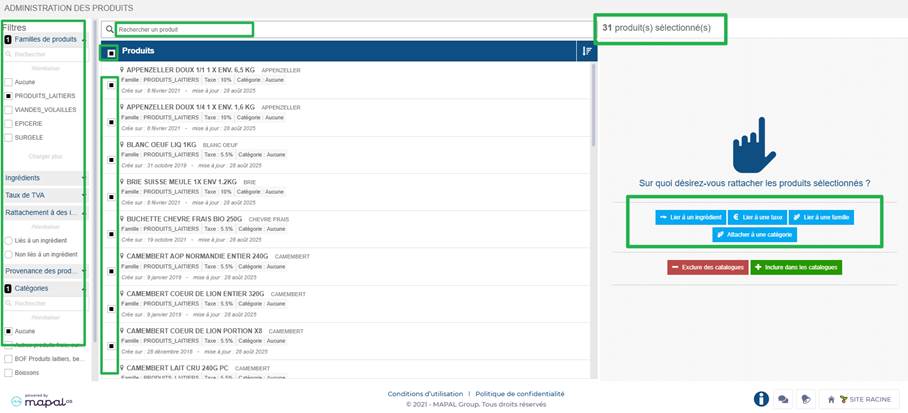The image size is (908, 413).
Task: Click the home SITE RACINE button
Action: coord(861,399)
